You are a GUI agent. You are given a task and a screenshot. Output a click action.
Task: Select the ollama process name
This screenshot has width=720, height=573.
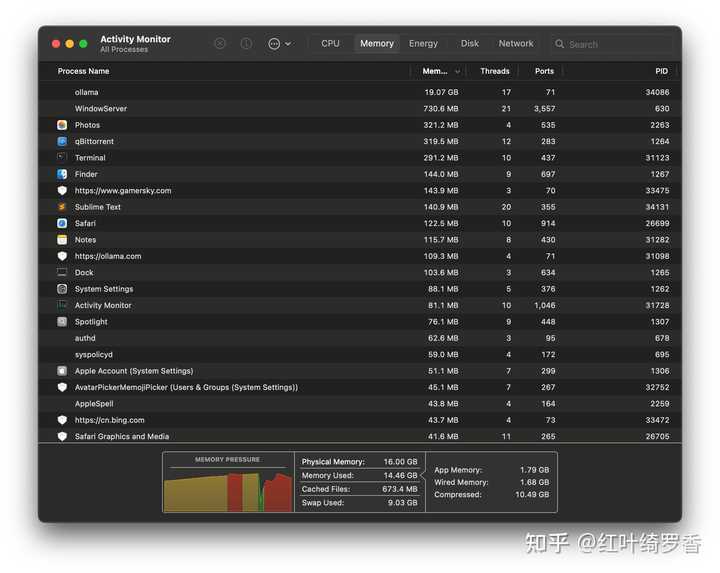point(86,92)
